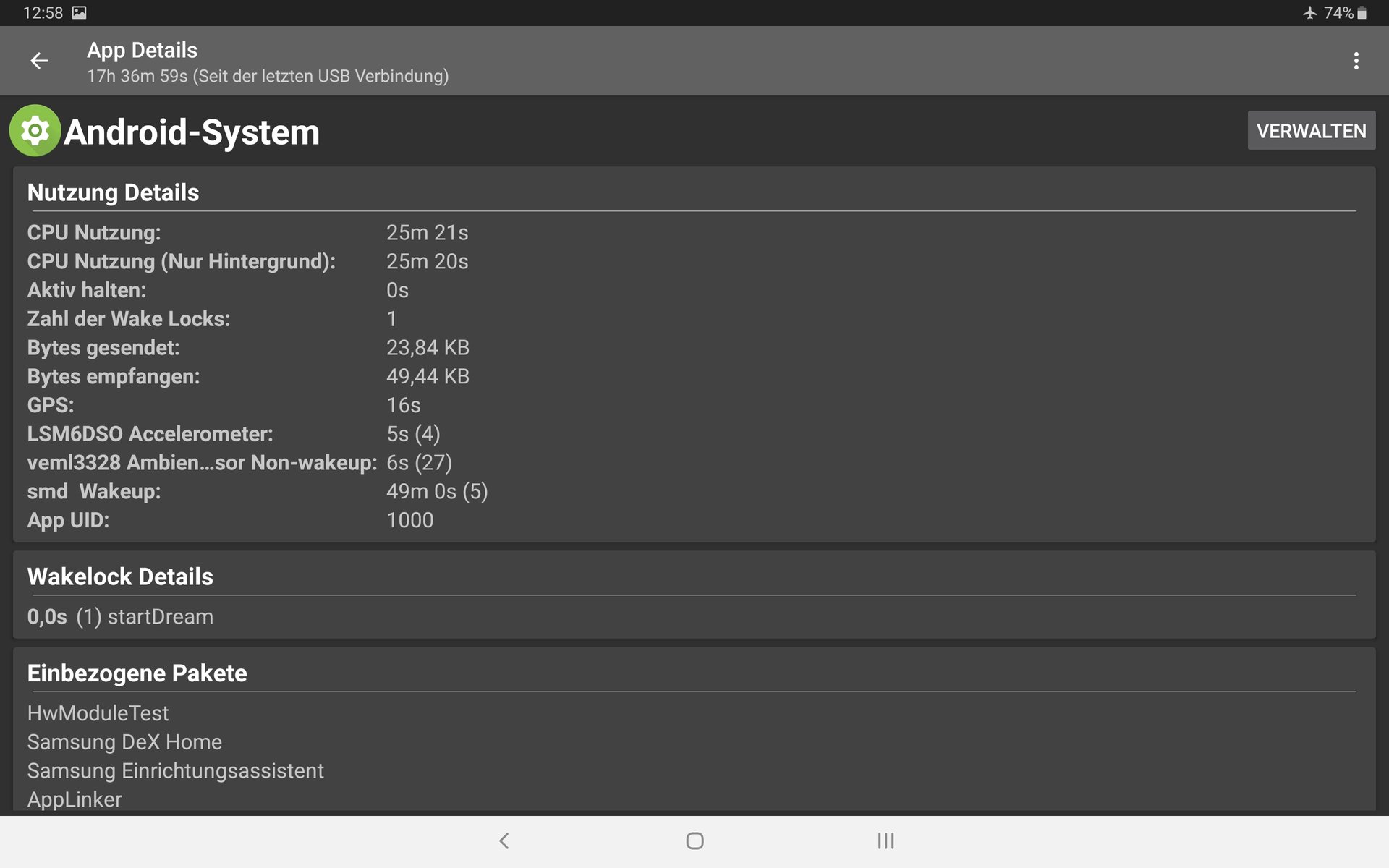The image size is (1389, 868).
Task: Tap the veml3328 Ambient sensor row label
Action: pyautogui.click(x=202, y=463)
